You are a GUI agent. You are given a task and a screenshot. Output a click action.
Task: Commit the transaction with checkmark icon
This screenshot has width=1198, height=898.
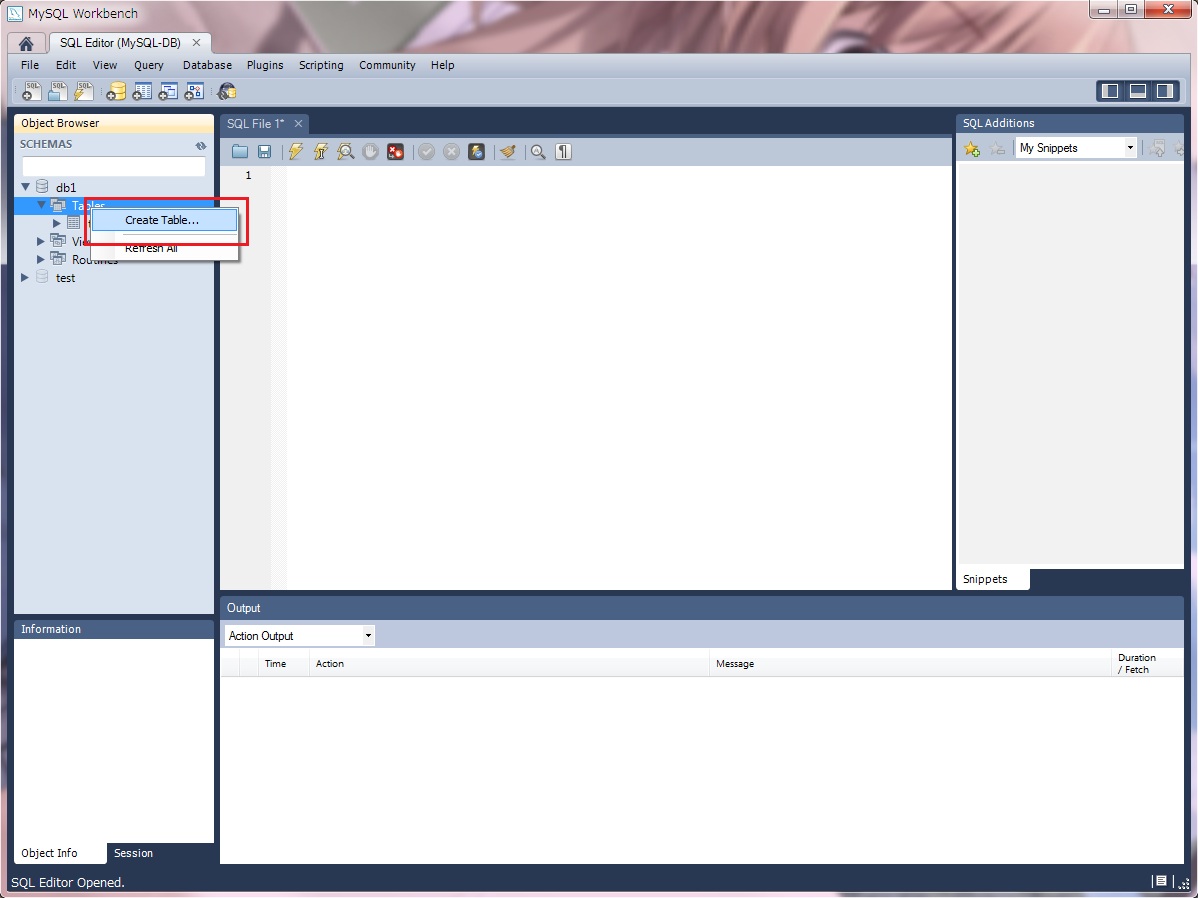click(x=426, y=151)
